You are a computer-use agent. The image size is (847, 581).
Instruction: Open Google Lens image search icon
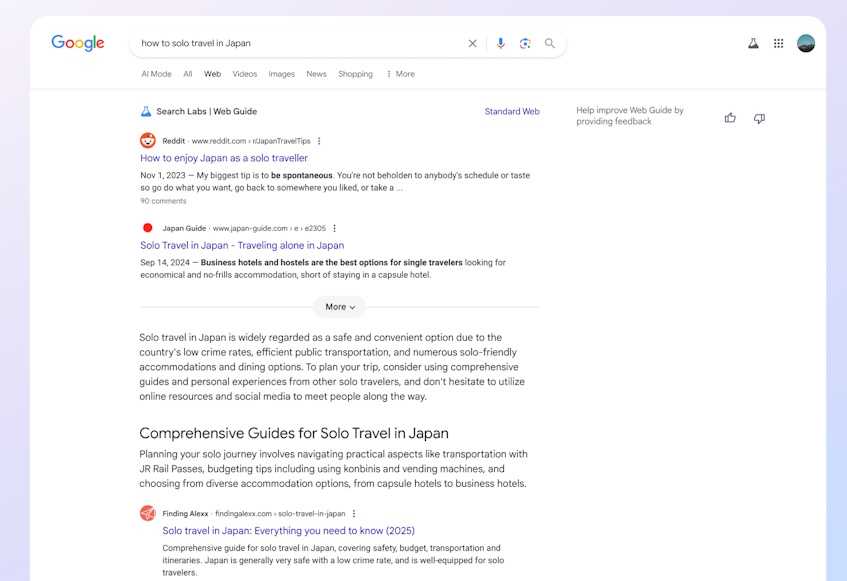click(525, 43)
